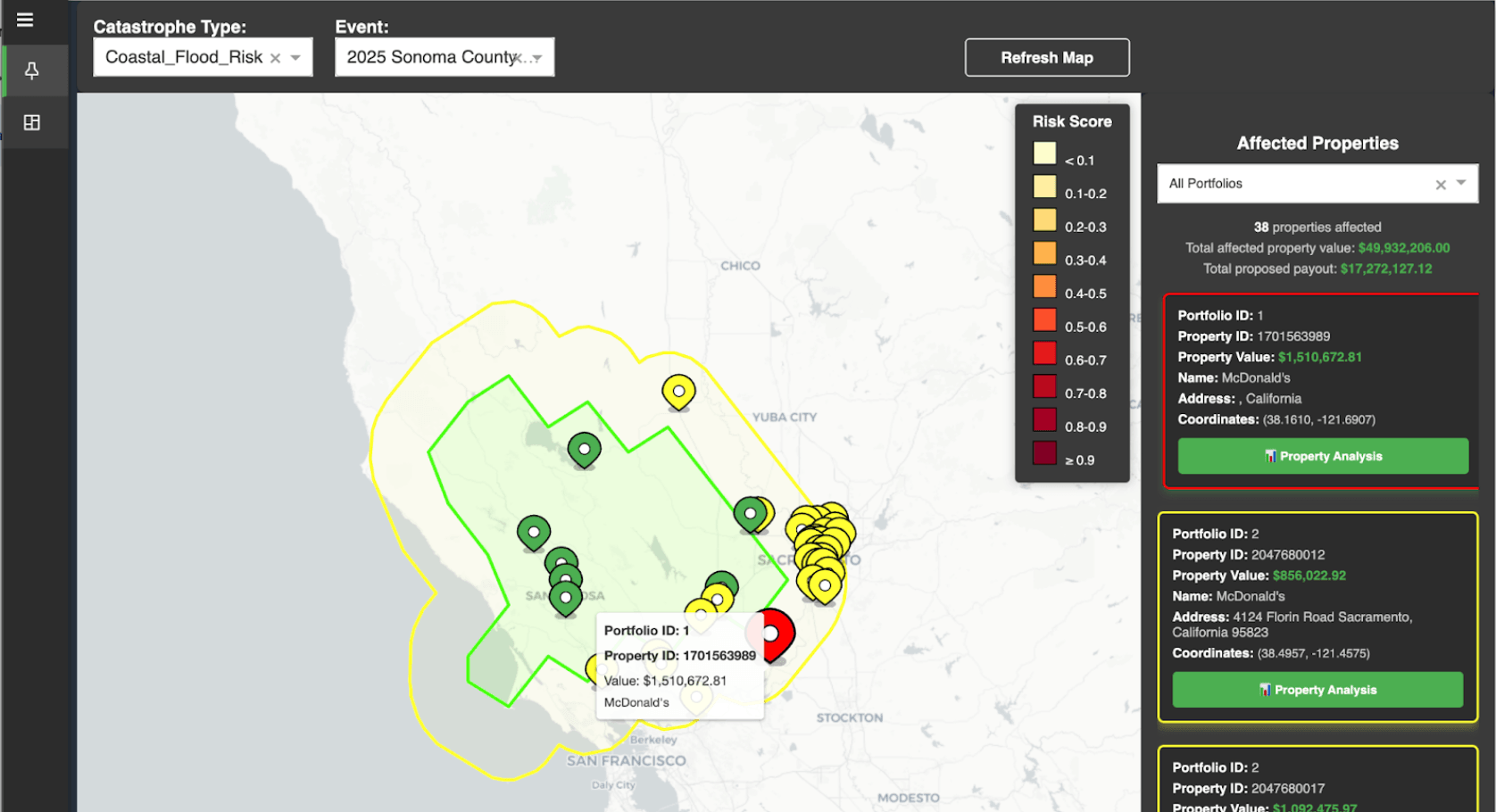Click the ≥ 0.9 risk score swatch
Image resolution: width=1496 pixels, height=812 pixels.
1044,453
